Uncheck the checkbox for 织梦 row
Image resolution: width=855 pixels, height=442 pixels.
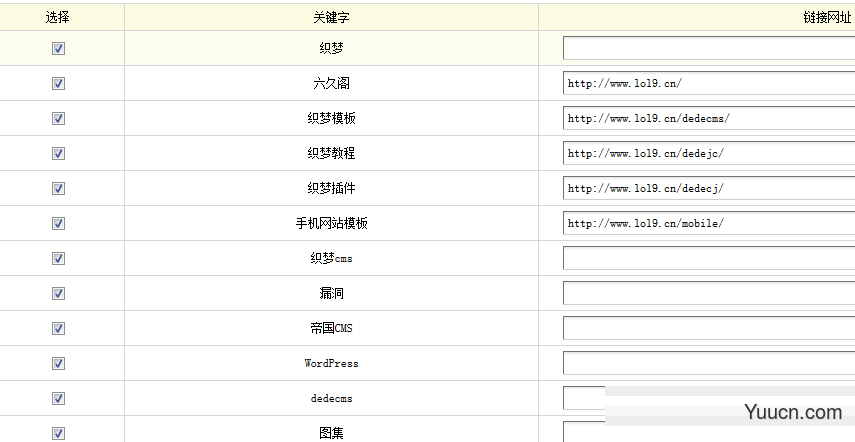(58, 49)
